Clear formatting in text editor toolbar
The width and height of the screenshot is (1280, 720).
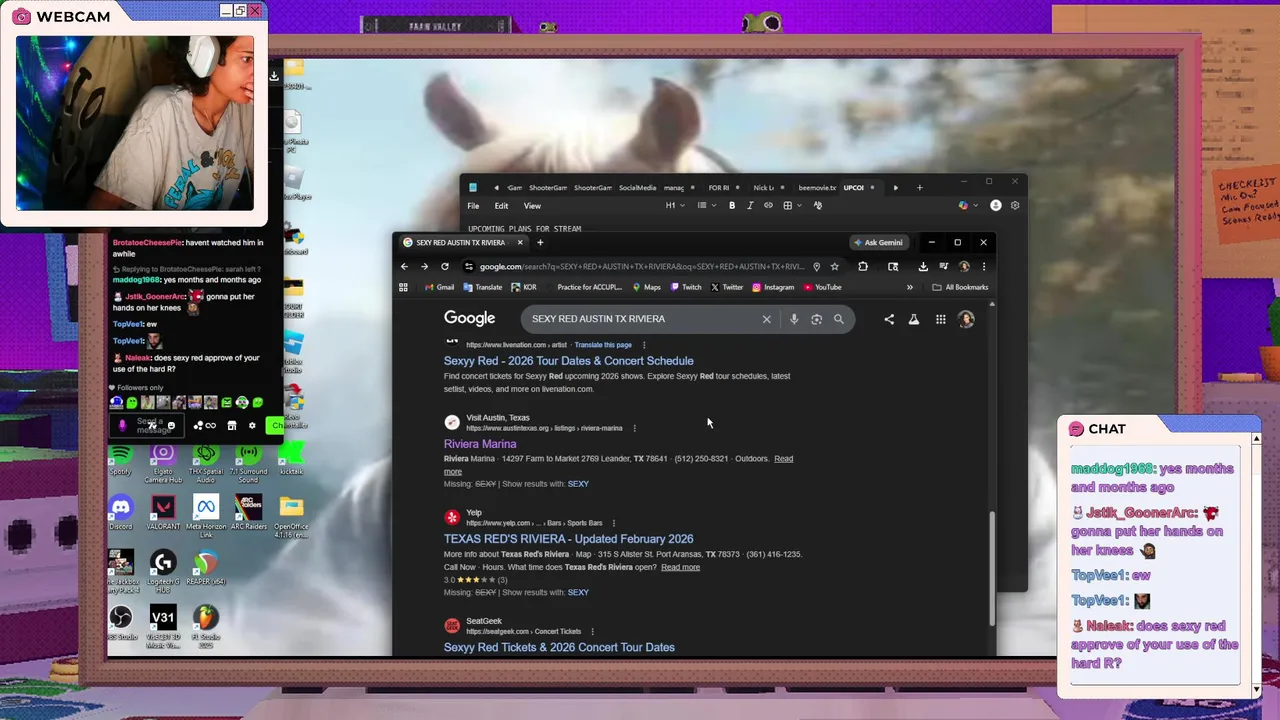[x=817, y=206]
